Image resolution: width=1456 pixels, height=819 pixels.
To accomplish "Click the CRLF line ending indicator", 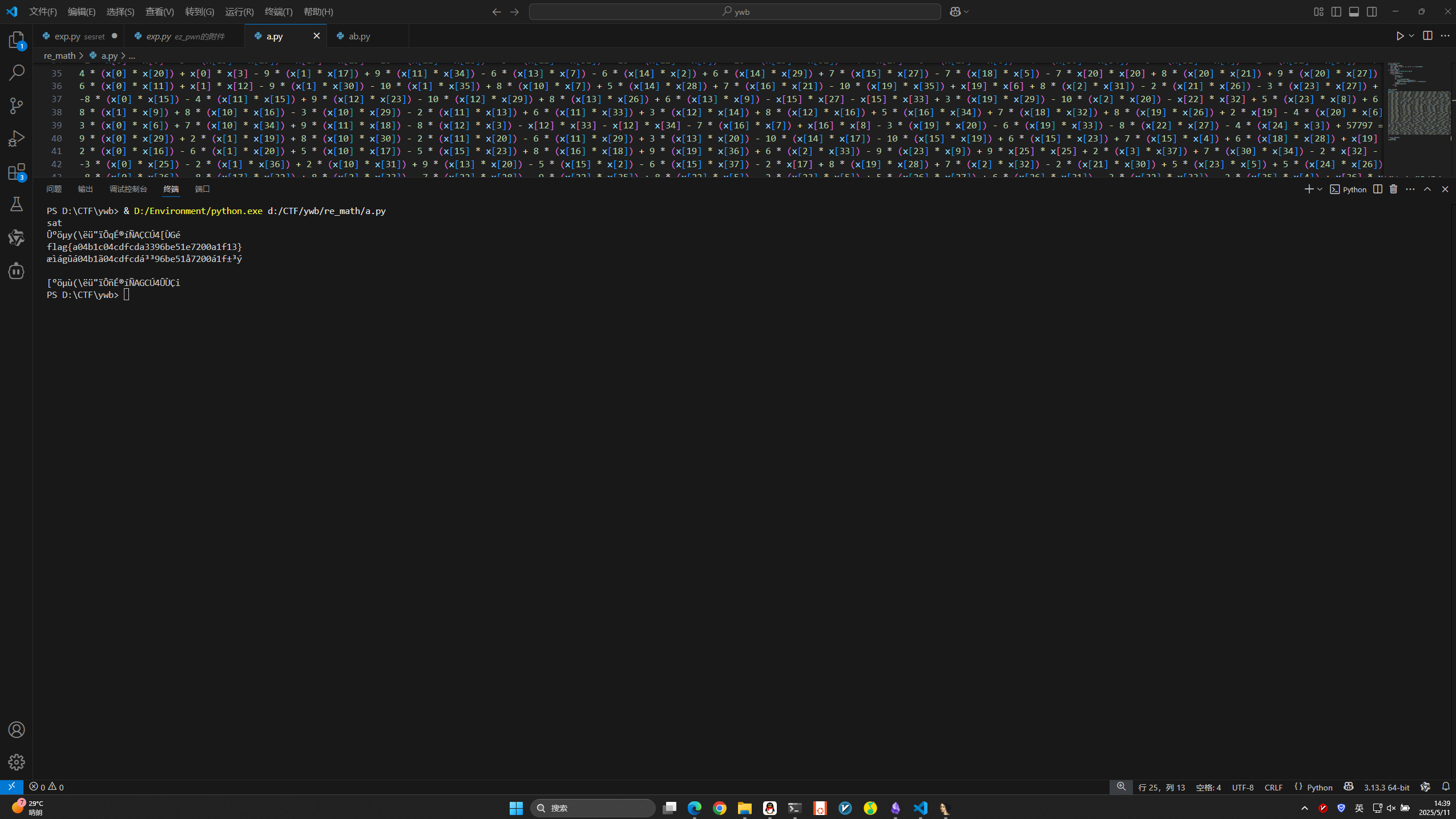I will tap(1273, 787).
